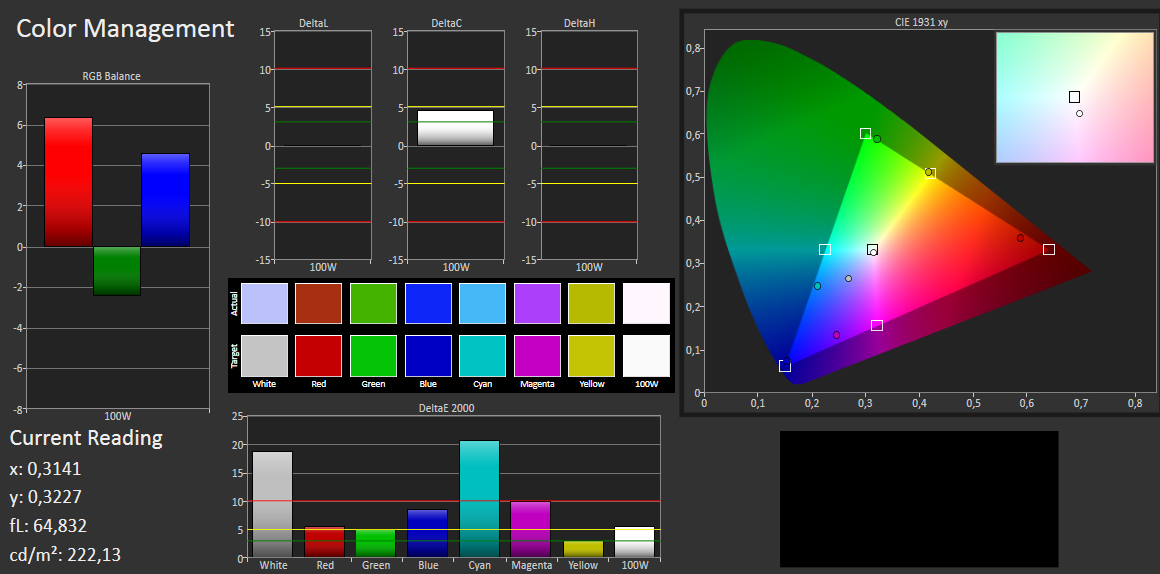The width and height of the screenshot is (1160, 574).
Task: Click the measured cyan point circle on CIE diagram
Action: pos(817,286)
